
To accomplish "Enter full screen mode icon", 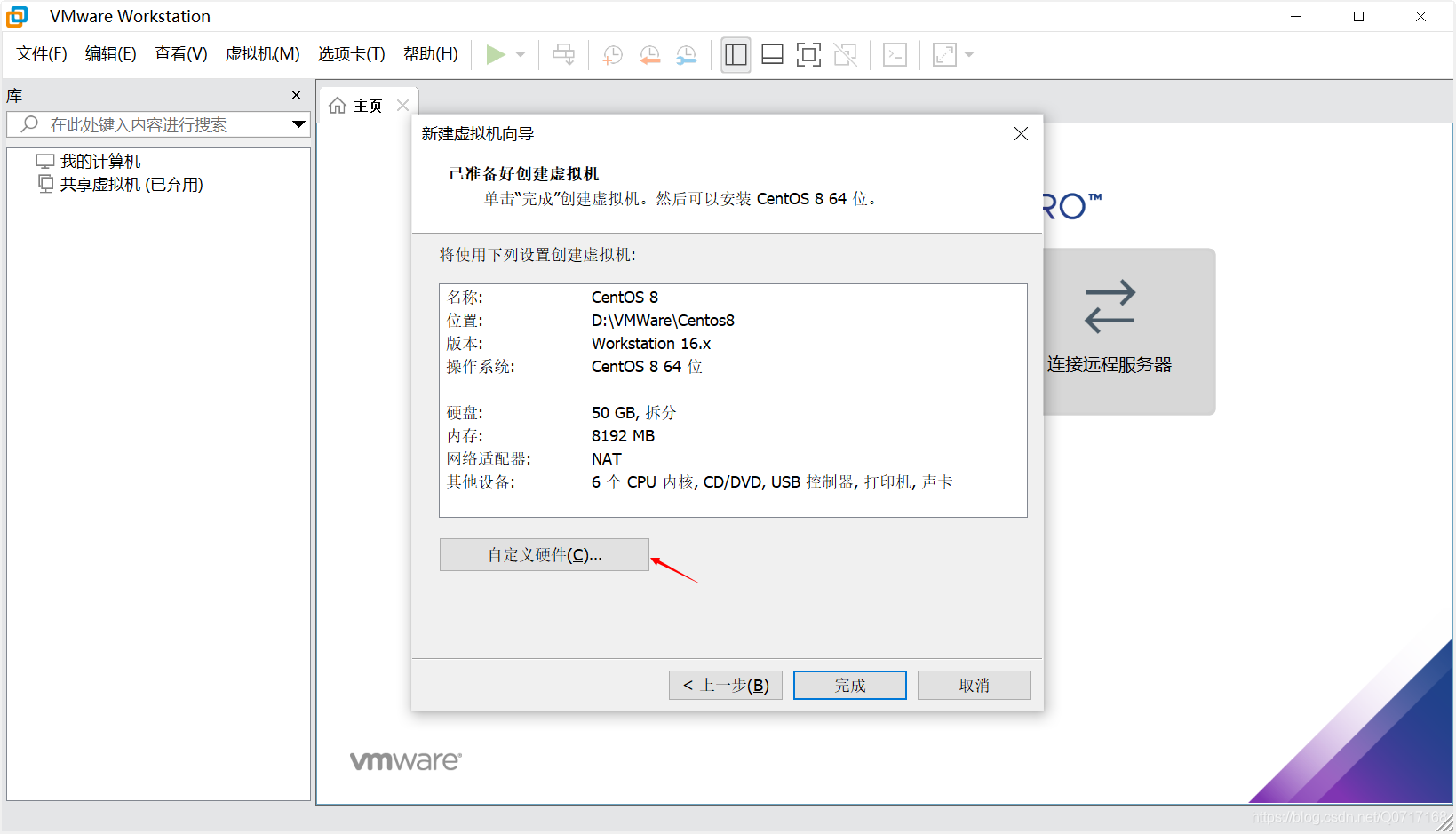I will tap(808, 54).
